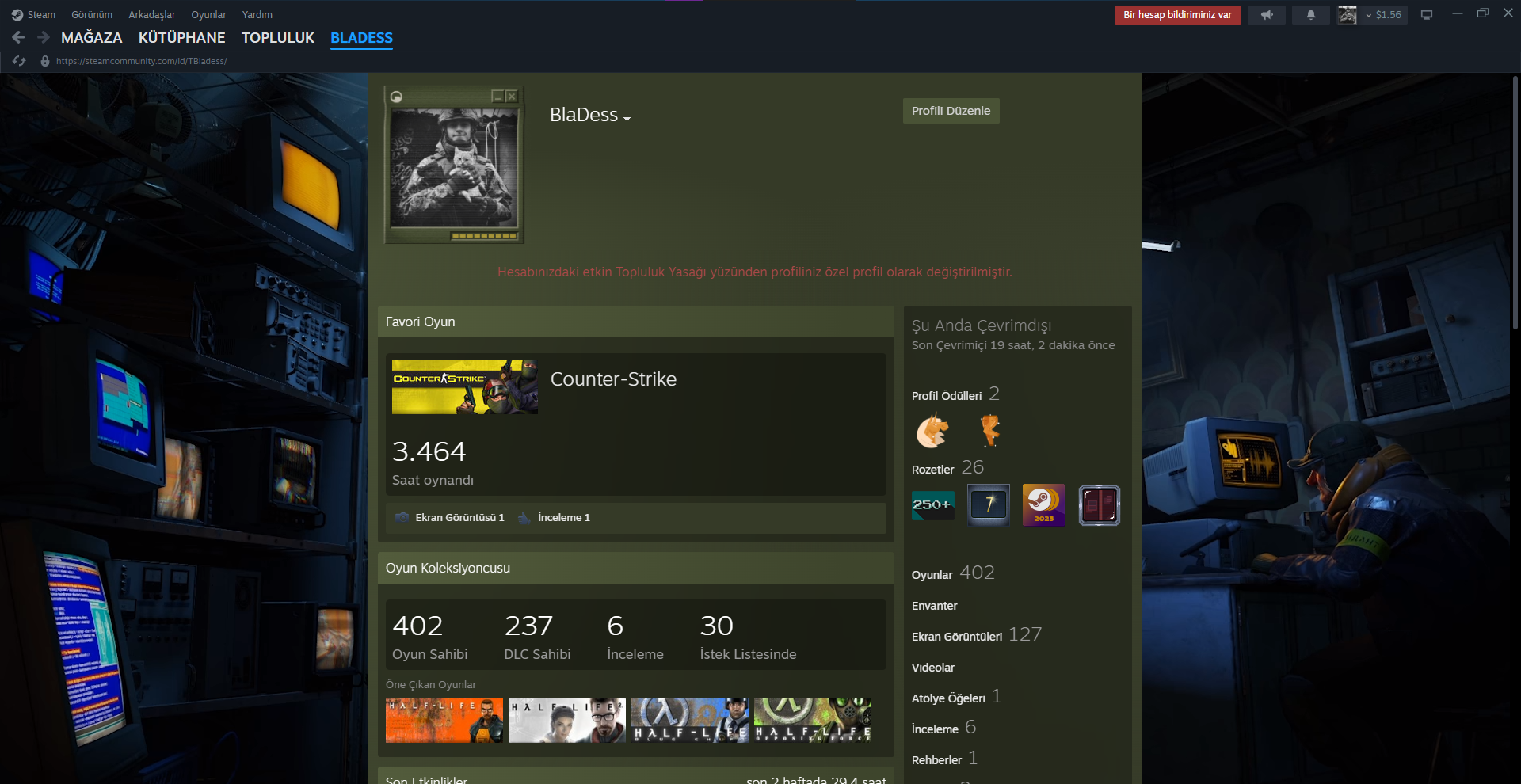This screenshot has height=784, width=1521.
Task: Open the İnceleme 6 sidebar link
Action: point(943,728)
